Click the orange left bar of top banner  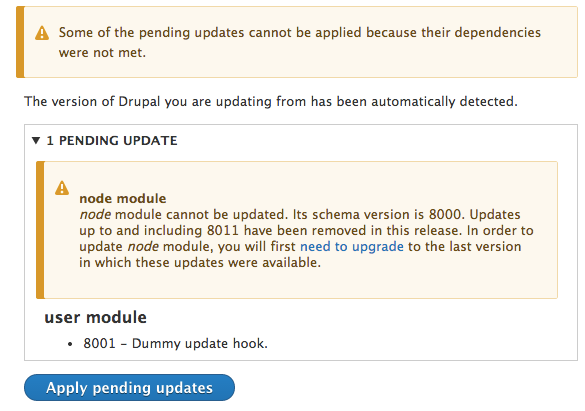click(x=20, y=42)
